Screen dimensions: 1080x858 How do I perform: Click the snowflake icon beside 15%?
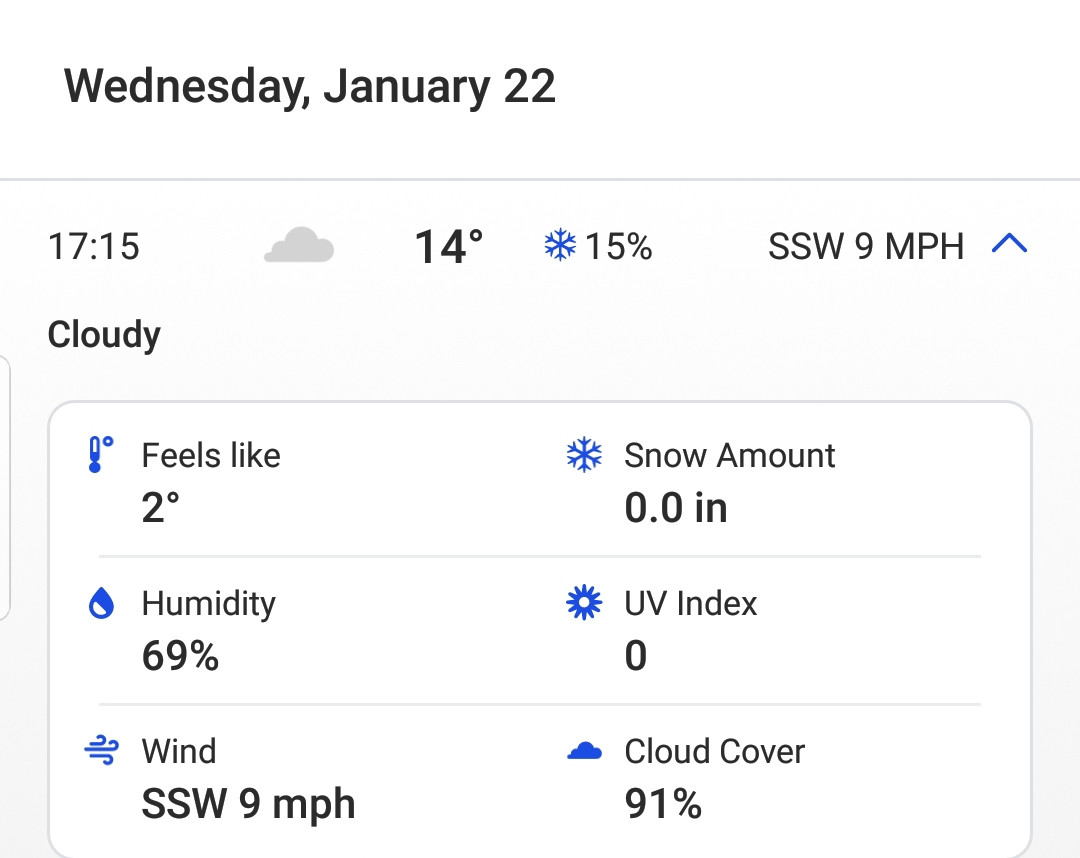pyautogui.click(x=560, y=244)
